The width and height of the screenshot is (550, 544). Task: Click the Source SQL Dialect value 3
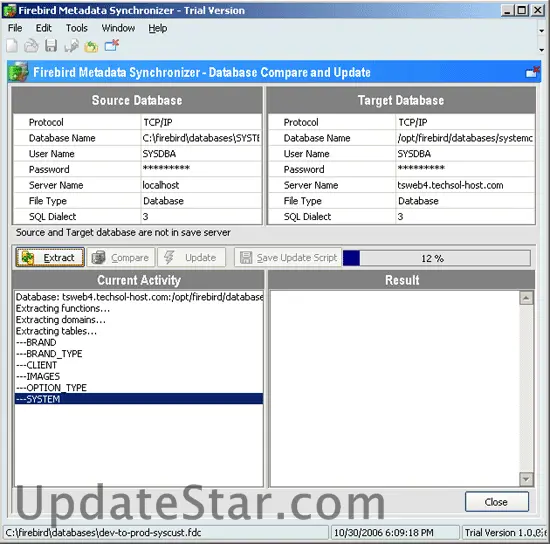[201, 216]
